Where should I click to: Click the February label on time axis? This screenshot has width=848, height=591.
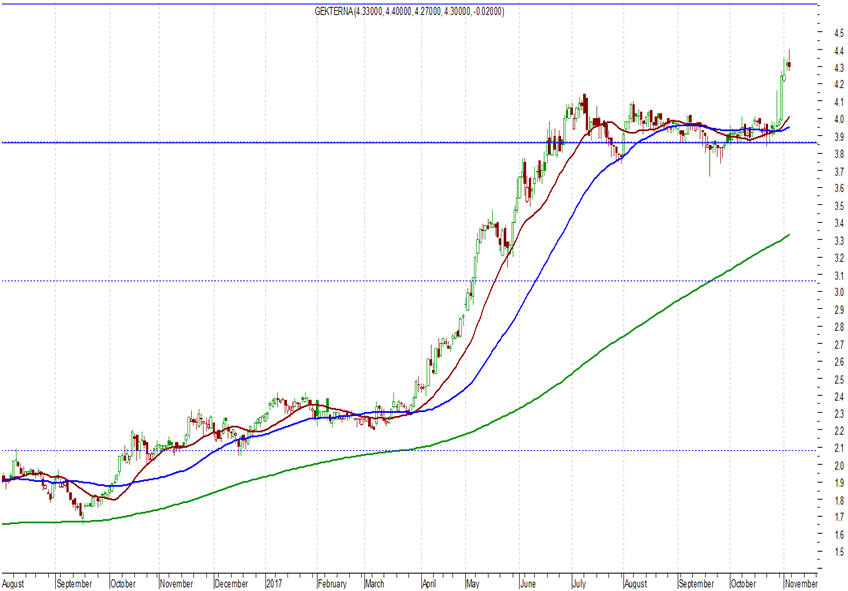[332, 584]
